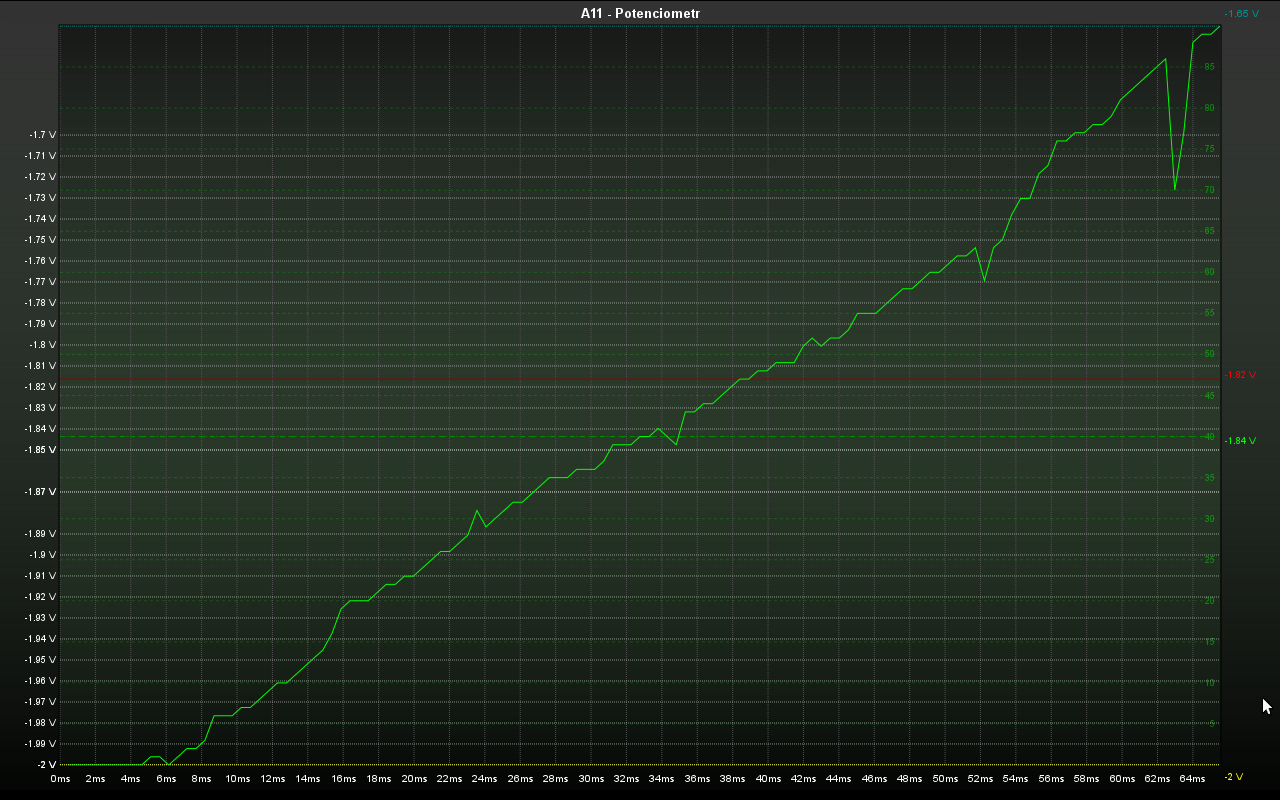Click the 85 value on right scale

1209,67
